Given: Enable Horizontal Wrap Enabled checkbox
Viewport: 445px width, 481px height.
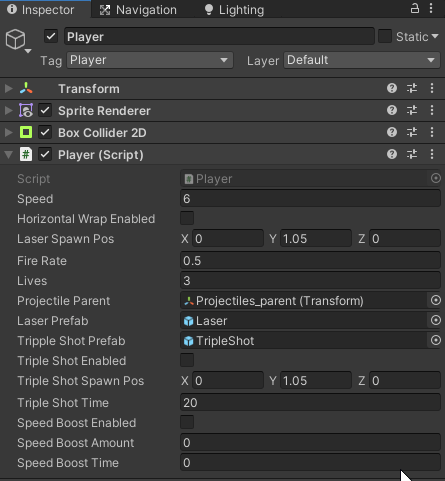Looking at the screenshot, I should (x=187, y=218).
